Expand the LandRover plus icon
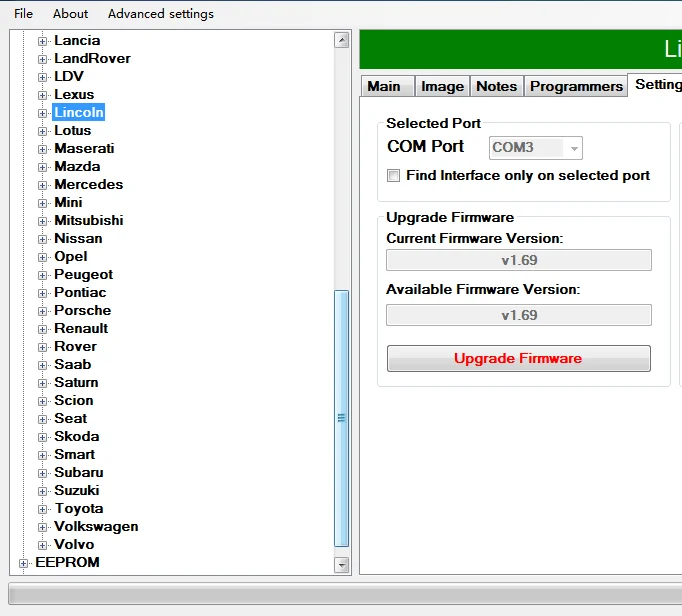 click(x=42, y=59)
